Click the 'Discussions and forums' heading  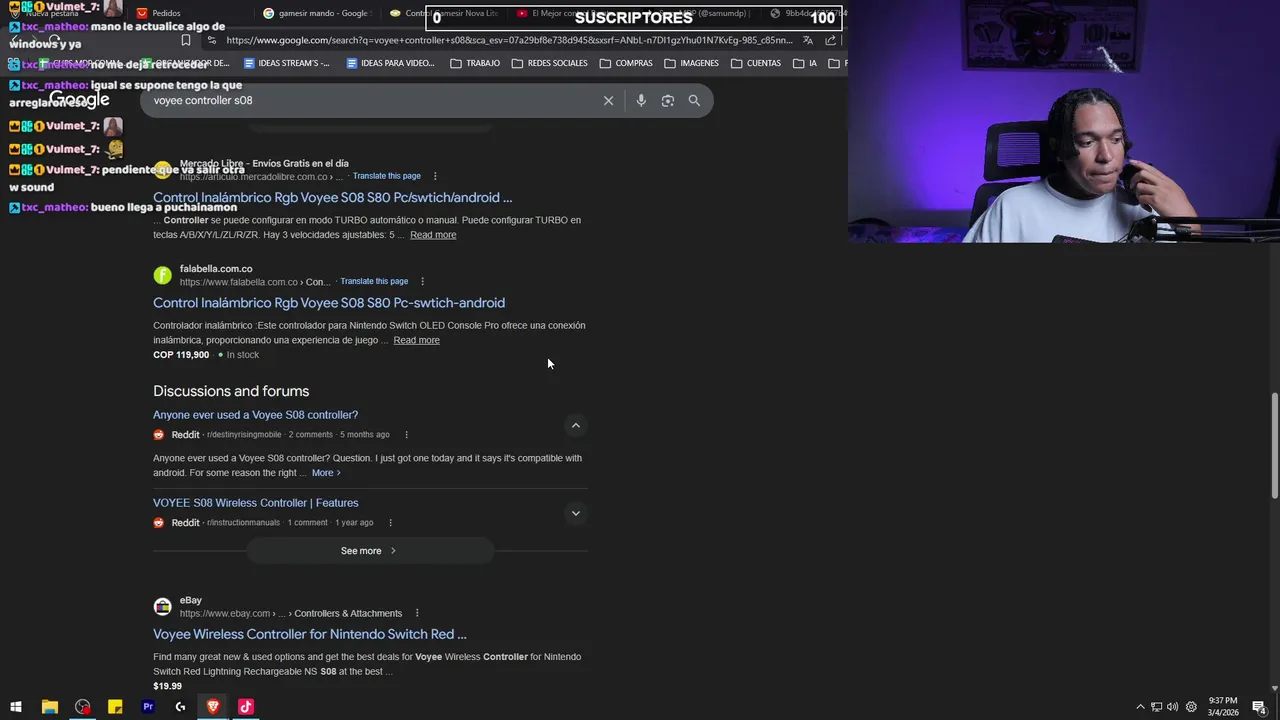231,391
